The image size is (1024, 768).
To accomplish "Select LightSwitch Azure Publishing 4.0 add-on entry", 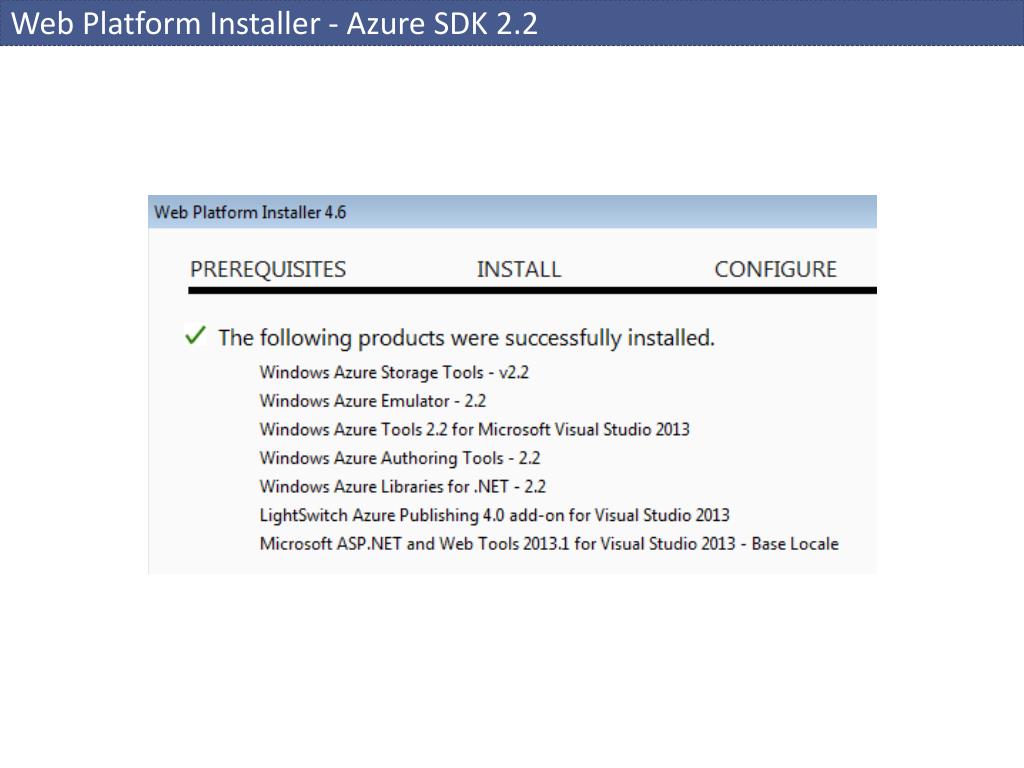I will 494,515.
